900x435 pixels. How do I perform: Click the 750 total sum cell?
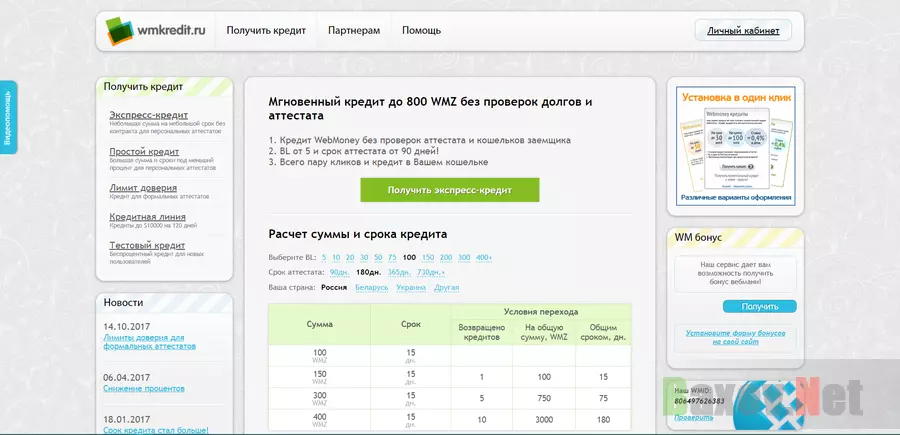tap(544, 398)
